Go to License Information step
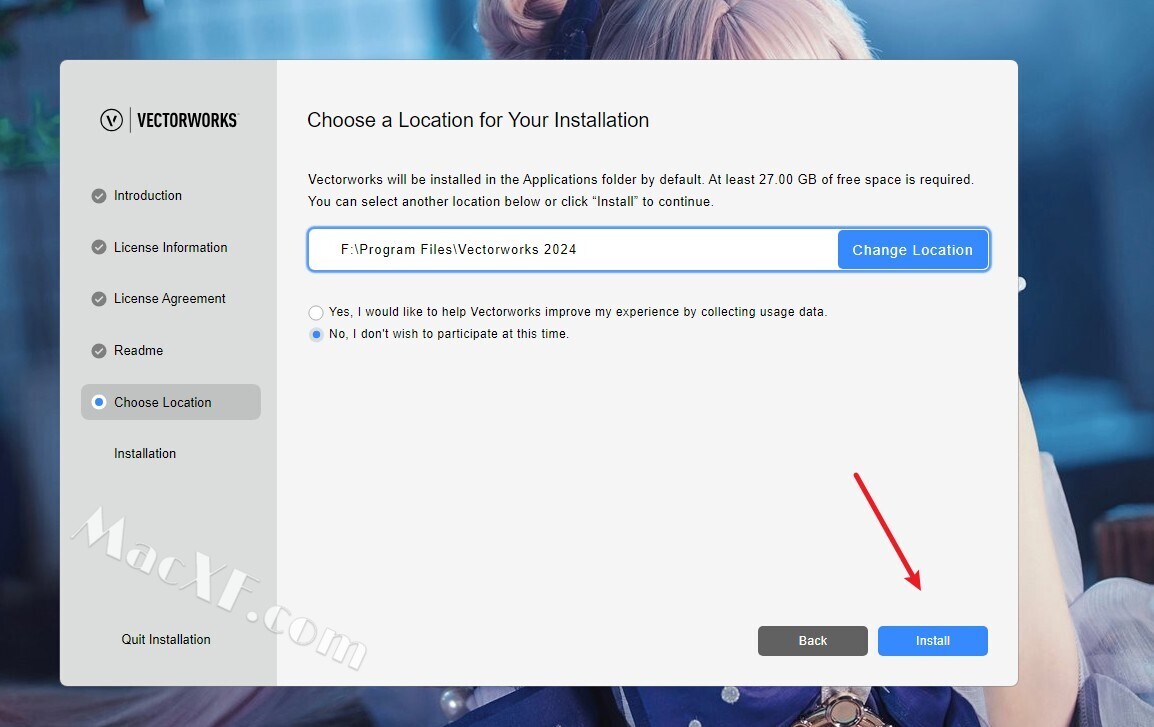1154x727 pixels. pos(171,247)
